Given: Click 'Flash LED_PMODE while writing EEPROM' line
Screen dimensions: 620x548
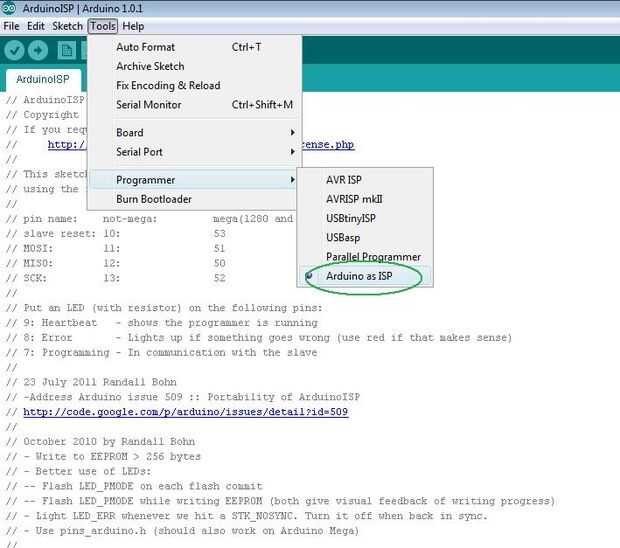Looking at the screenshot, I should (x=280, y=501).
